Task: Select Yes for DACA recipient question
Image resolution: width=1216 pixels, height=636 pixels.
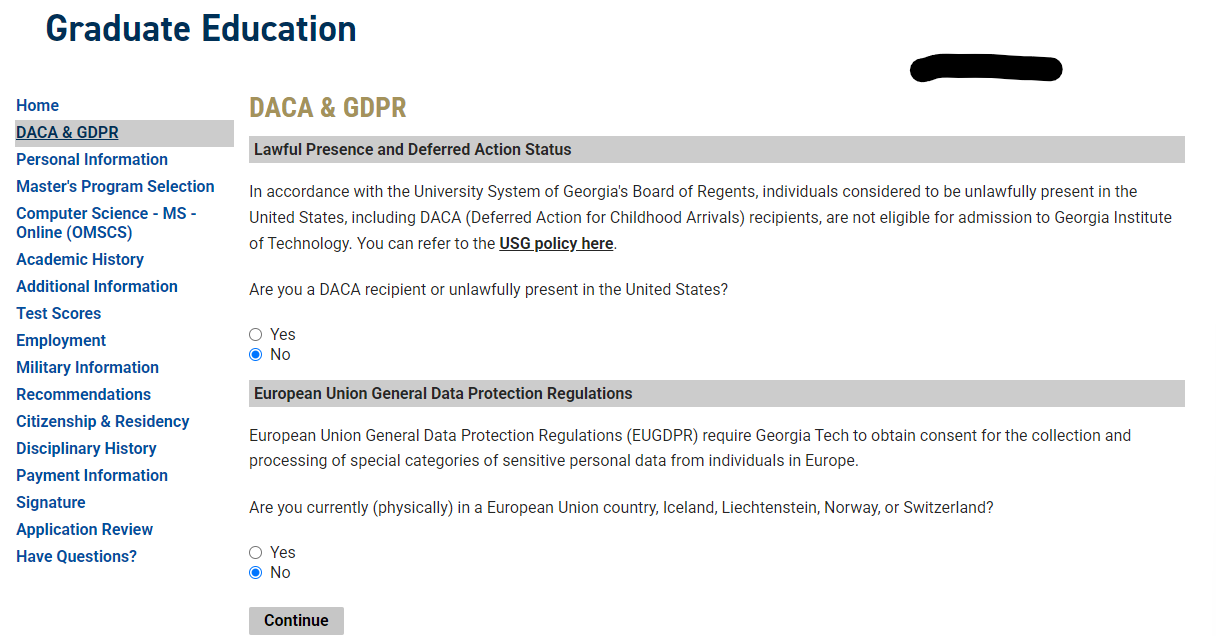Action: (x=256, y=335)
